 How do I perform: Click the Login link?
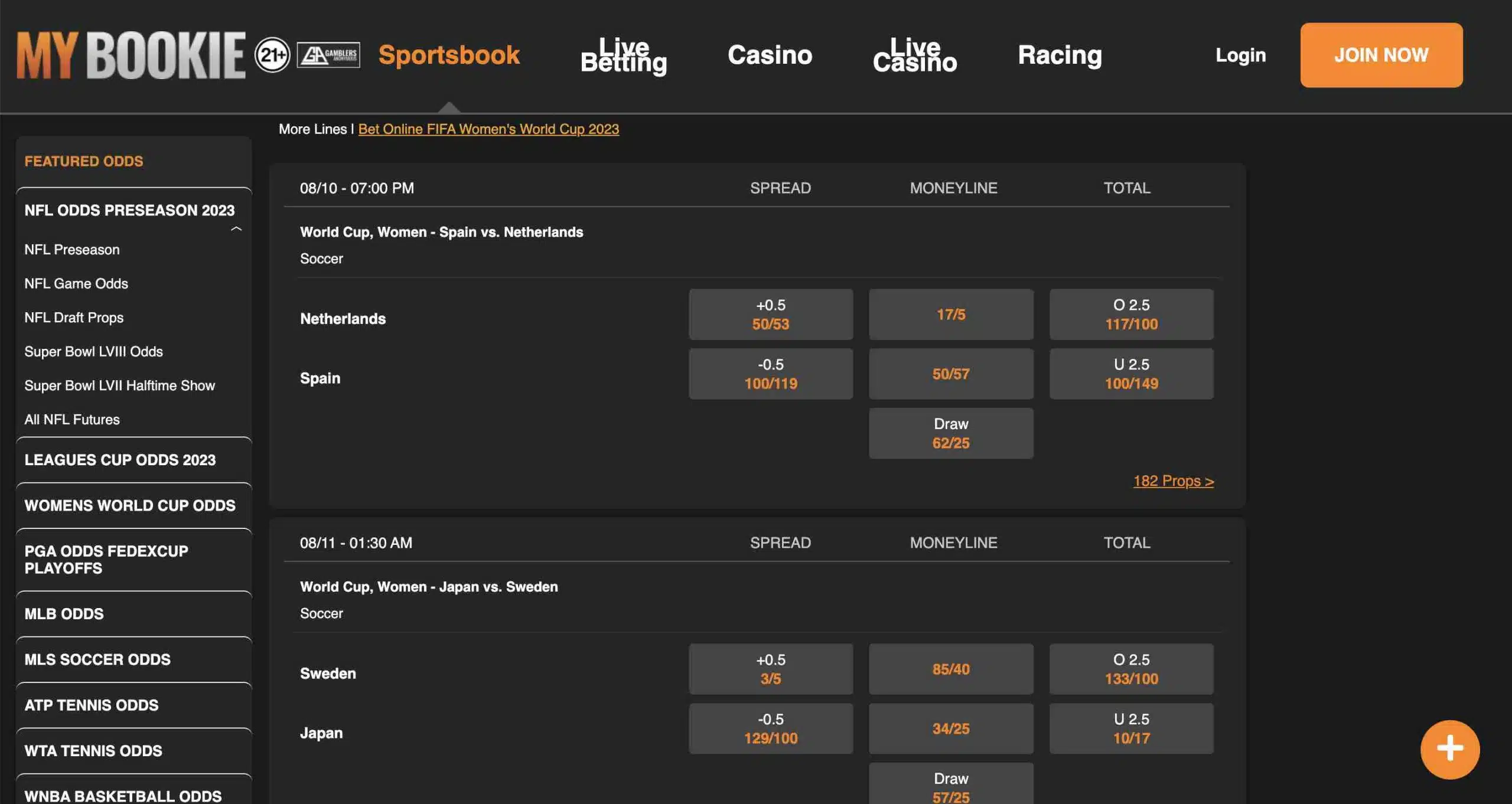1240,55
